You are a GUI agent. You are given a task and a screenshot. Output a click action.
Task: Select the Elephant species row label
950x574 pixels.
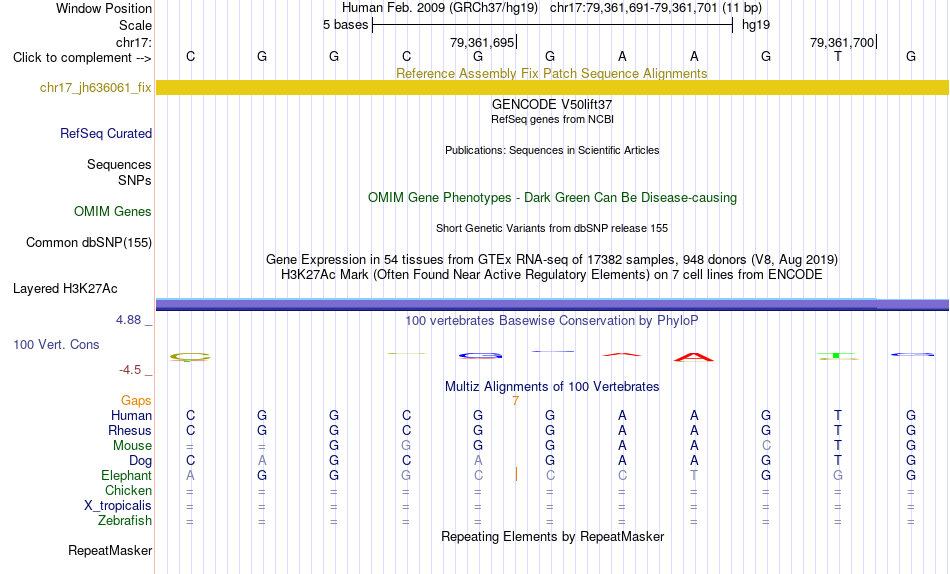pyautogui.click(x=126, y=476)
